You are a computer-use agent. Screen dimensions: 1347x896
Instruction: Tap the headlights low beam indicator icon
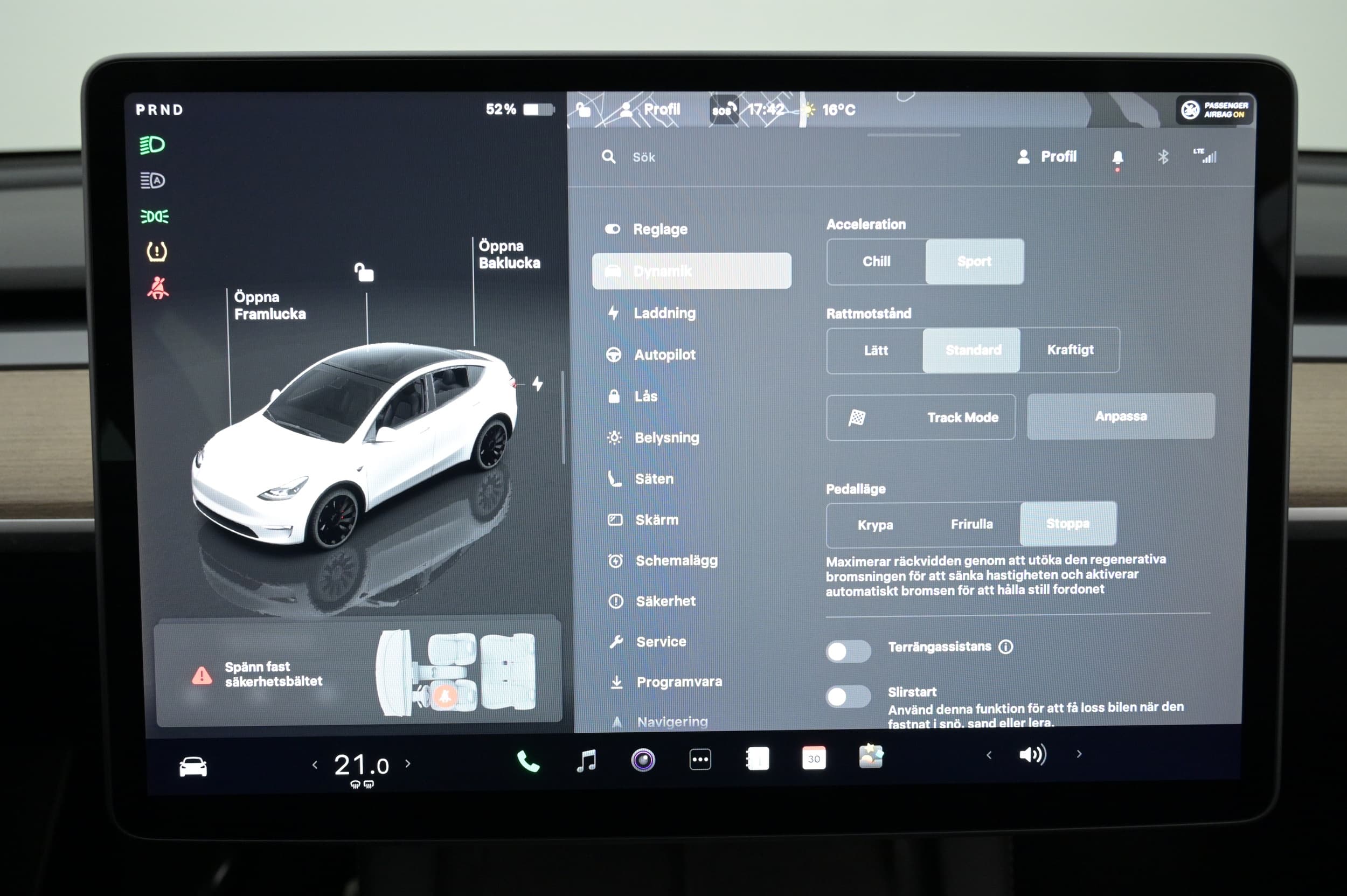pyautogui.click(x=152, y=145)
